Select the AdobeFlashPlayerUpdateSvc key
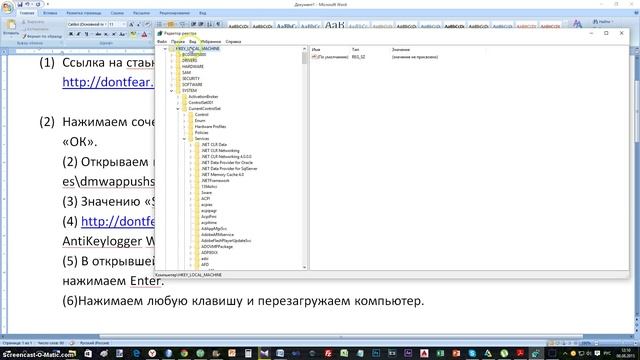Screen dimensions: 640x360 pos(226,240)
